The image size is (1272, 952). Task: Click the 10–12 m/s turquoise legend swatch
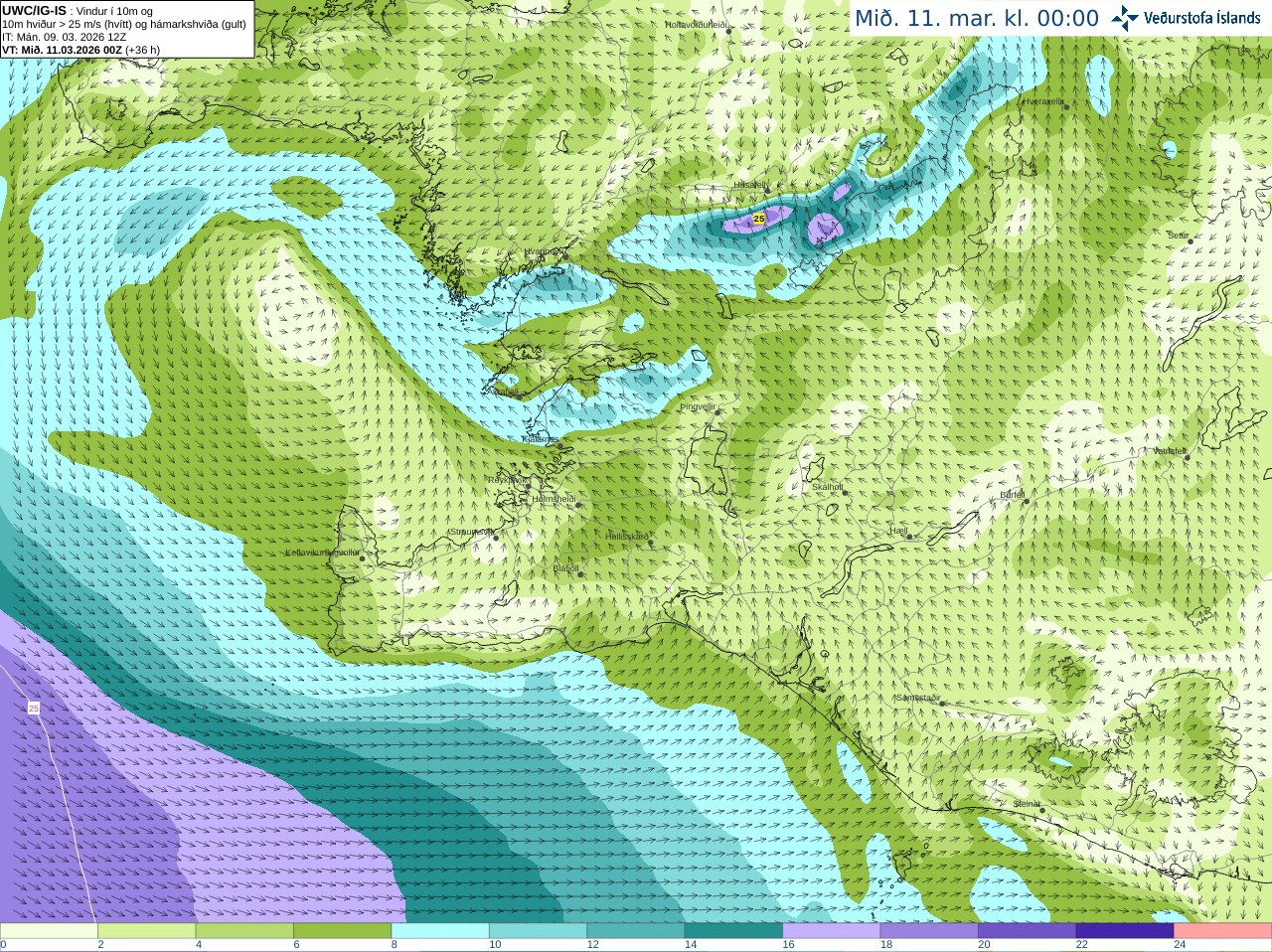click(538, 931)
